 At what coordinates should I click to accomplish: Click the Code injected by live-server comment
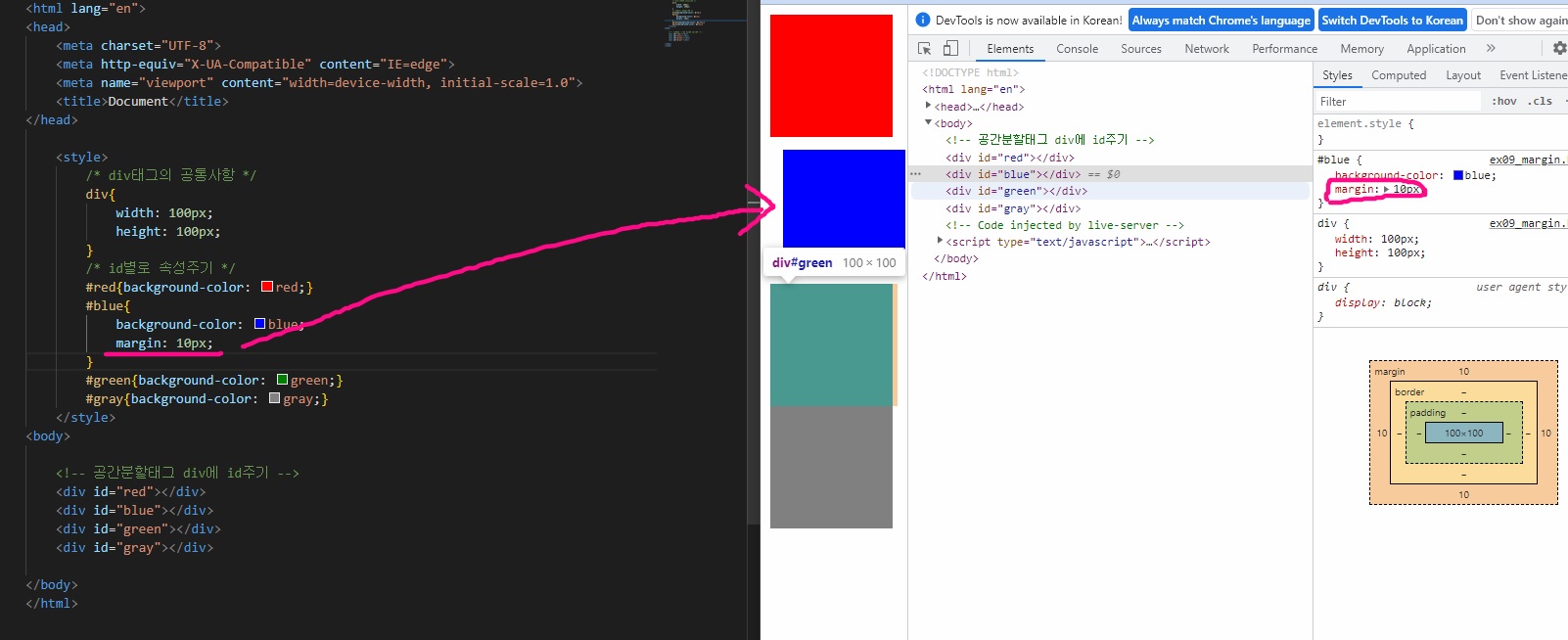click(1064, 225)
